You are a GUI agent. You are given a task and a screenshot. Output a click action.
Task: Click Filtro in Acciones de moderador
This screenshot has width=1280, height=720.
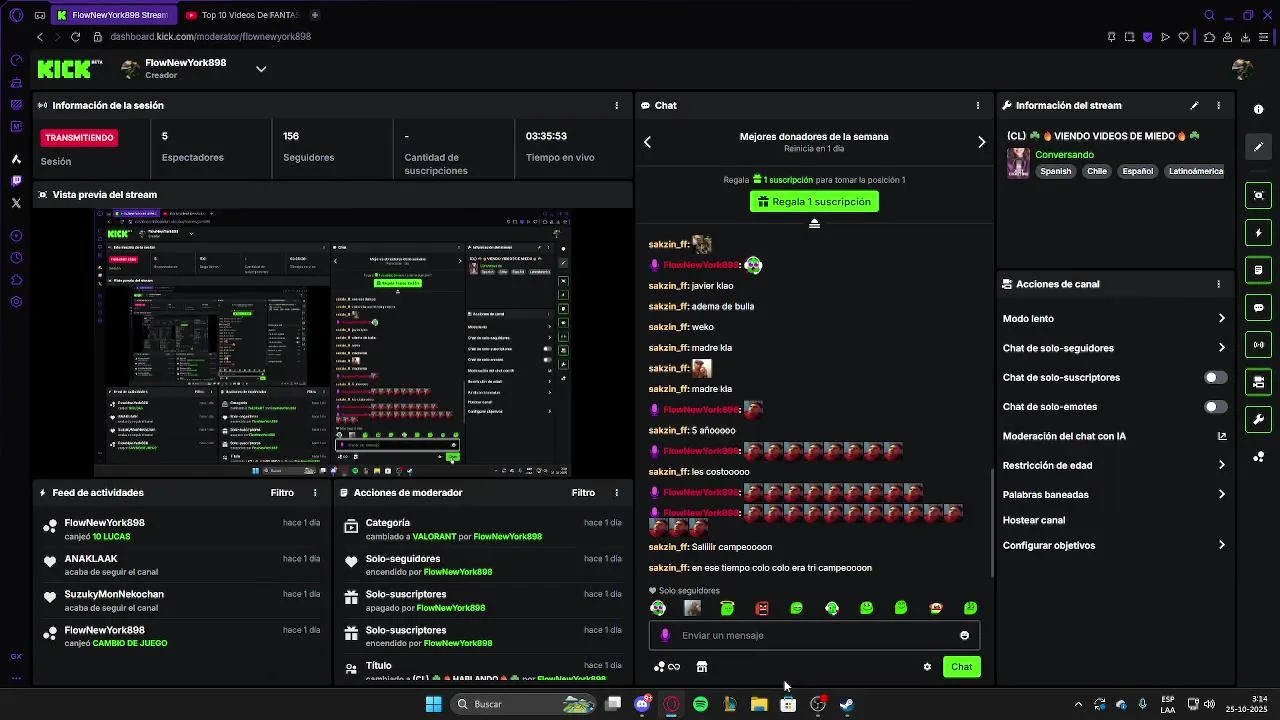coord(583,493)
